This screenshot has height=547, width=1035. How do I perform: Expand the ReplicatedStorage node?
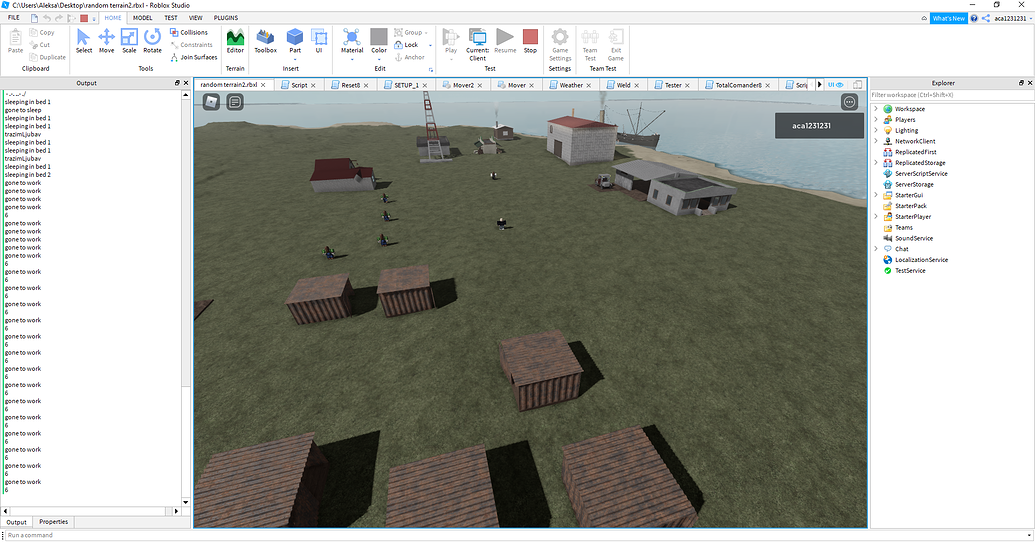[x=876, y=163]
